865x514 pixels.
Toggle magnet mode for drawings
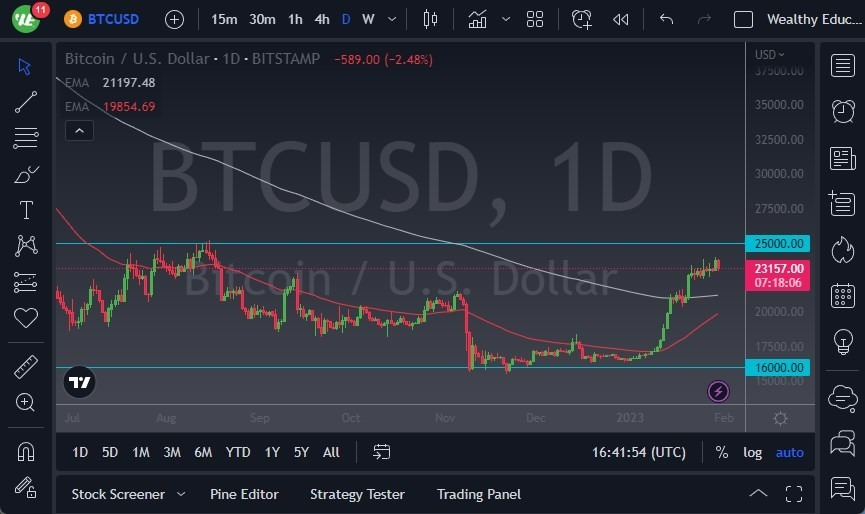(26, 452)
